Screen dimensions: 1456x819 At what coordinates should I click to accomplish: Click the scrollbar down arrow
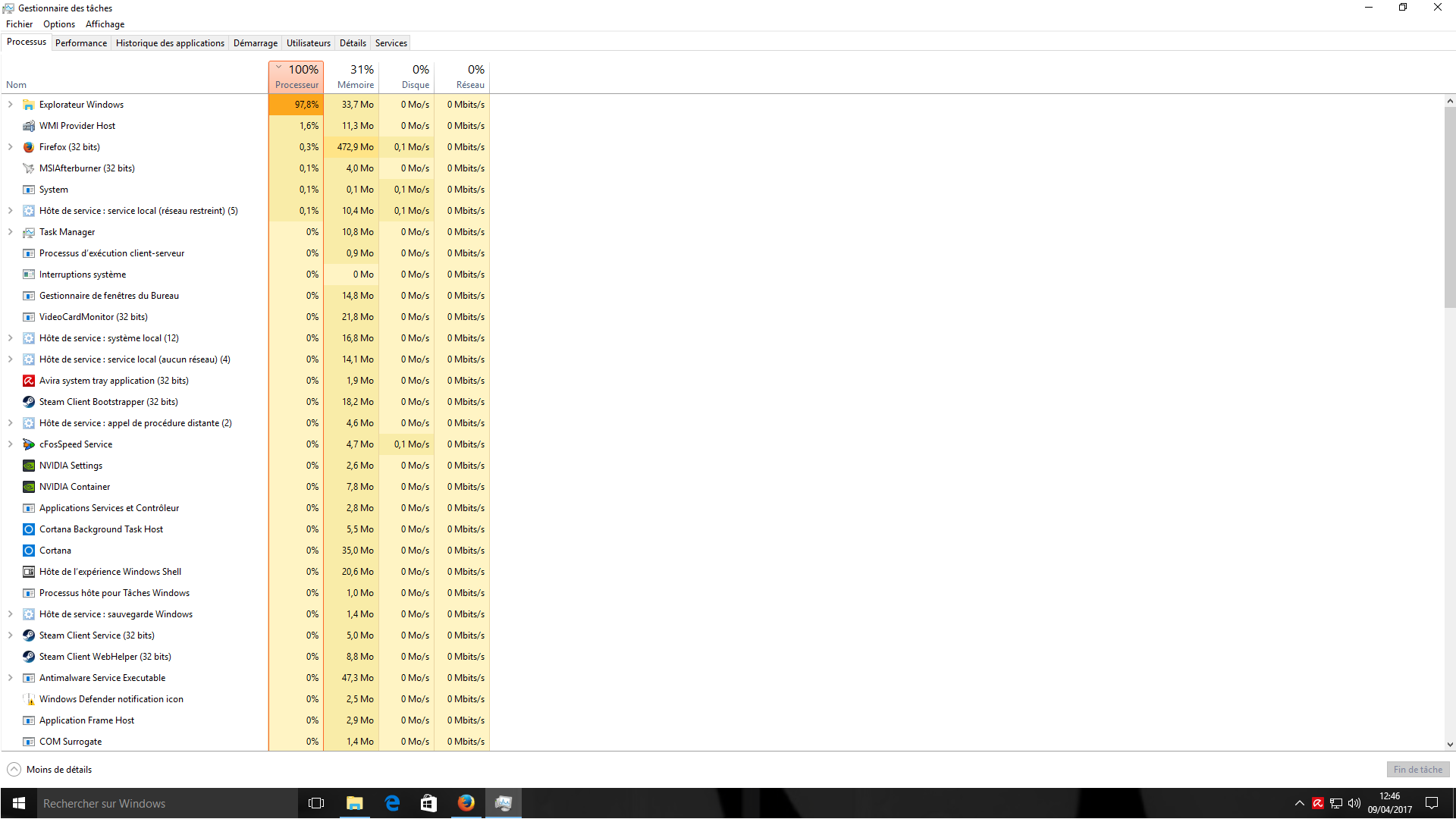(1450, 745)
